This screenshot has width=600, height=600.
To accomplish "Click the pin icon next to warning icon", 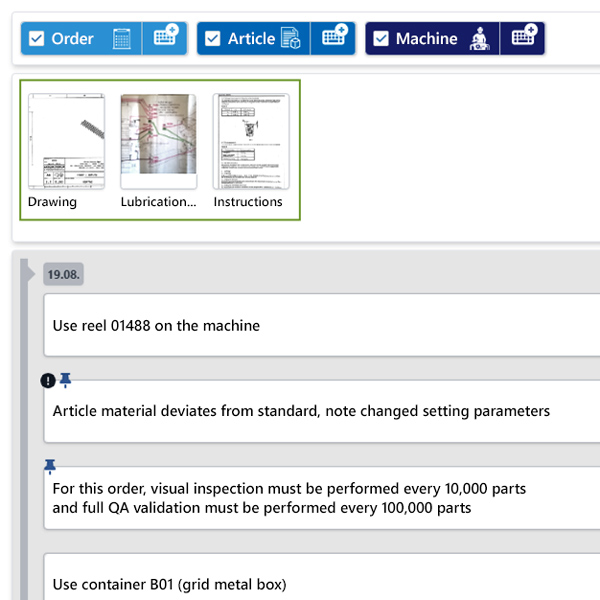I will (66, 380).
